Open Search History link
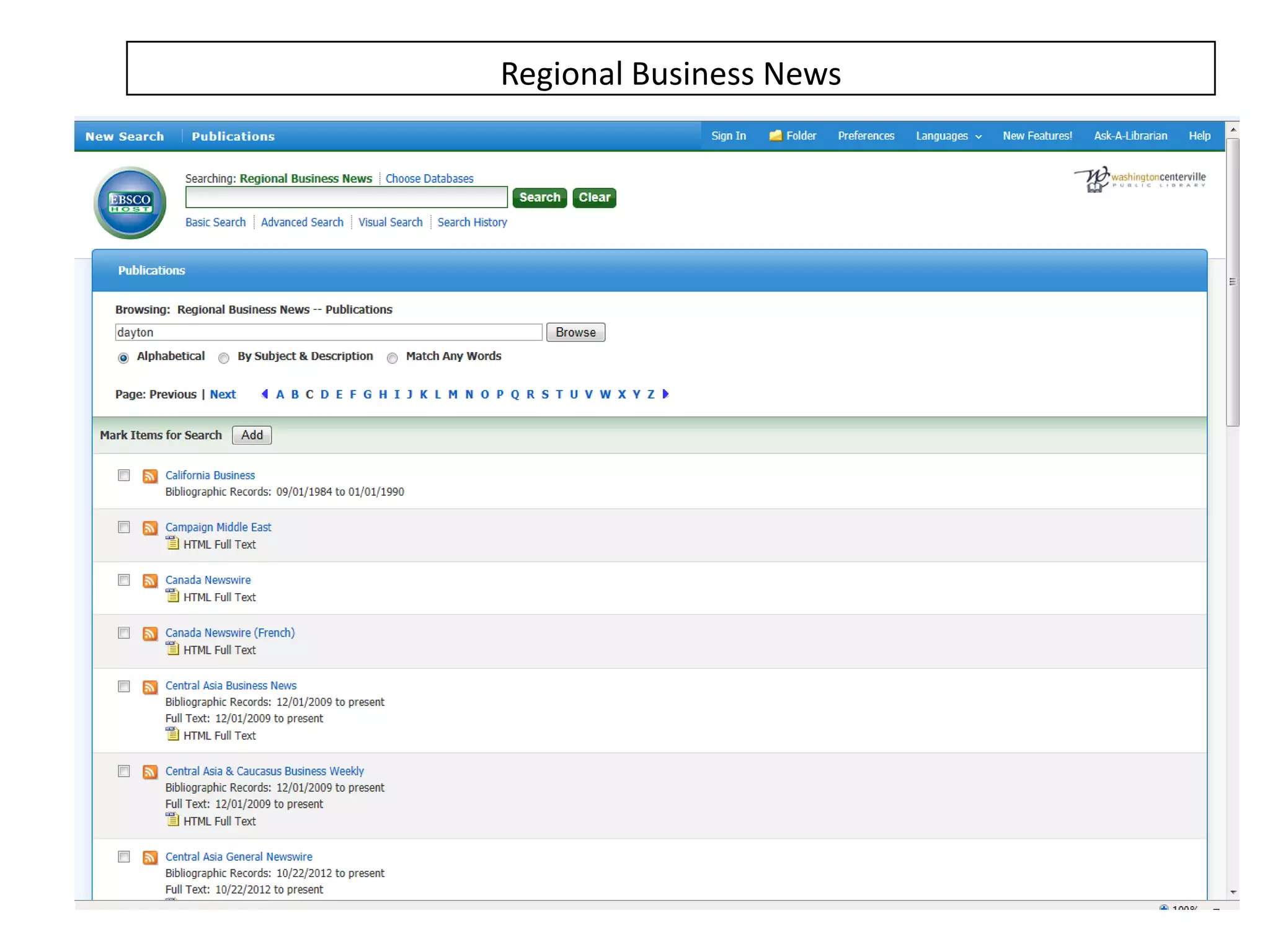 472,222
